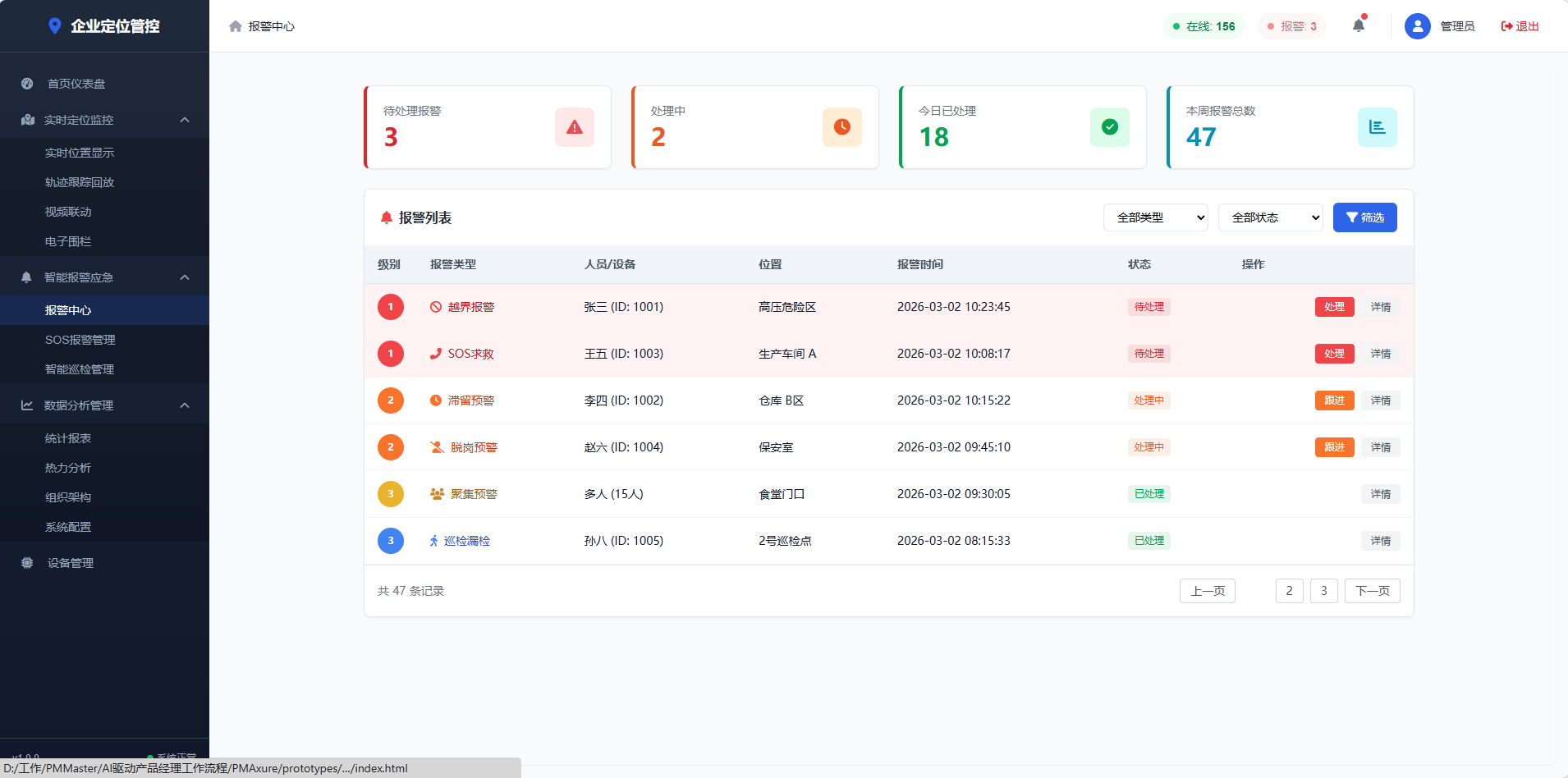Click the map icon beside 实时定位监控
Image resolution: width=1568 pixels, height=778 pixels.
pyautogui.click(x=27, y=120)
